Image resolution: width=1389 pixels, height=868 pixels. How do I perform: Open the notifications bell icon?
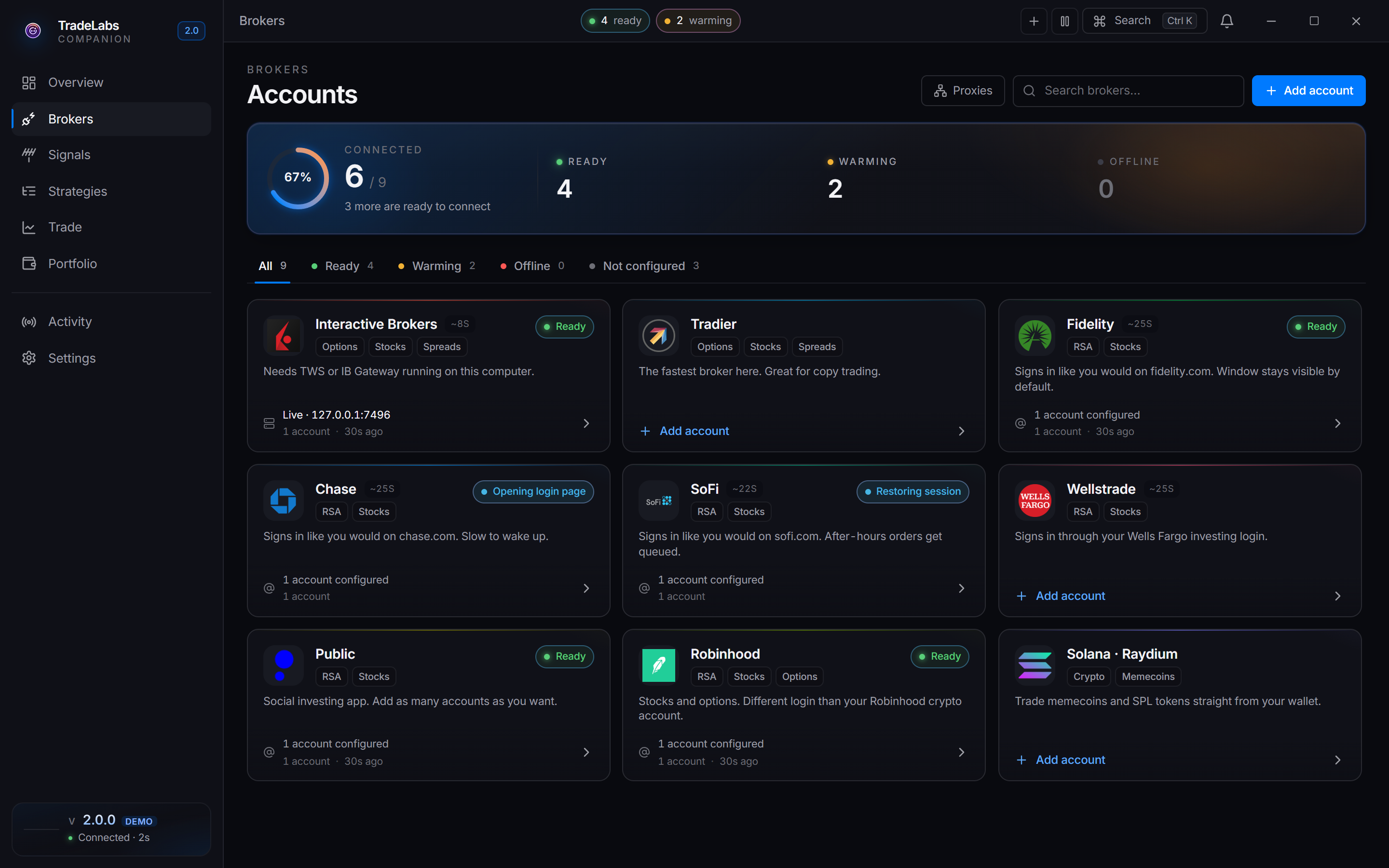click(x=1226, y=21)
